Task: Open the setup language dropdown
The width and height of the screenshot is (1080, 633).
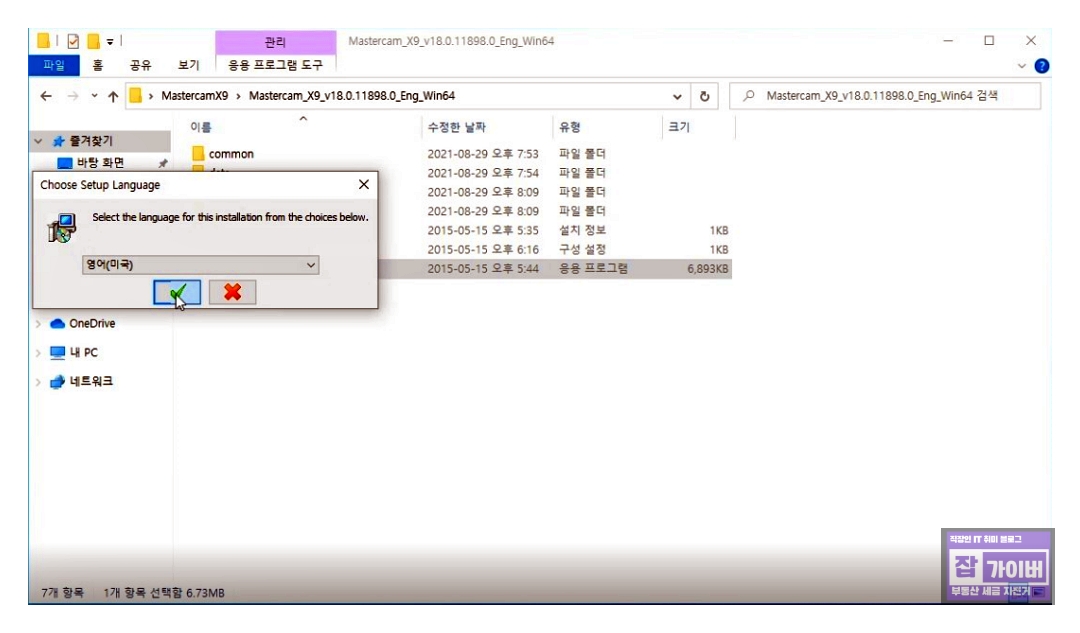Action: pyautogui.click(x=200, y=264)
